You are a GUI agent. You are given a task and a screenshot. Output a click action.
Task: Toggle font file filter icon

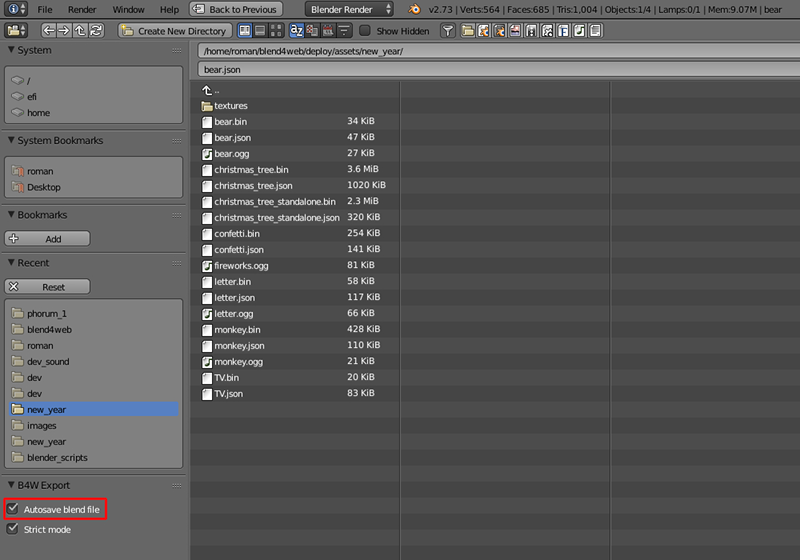pyautogui.click(x=564, y=31)
